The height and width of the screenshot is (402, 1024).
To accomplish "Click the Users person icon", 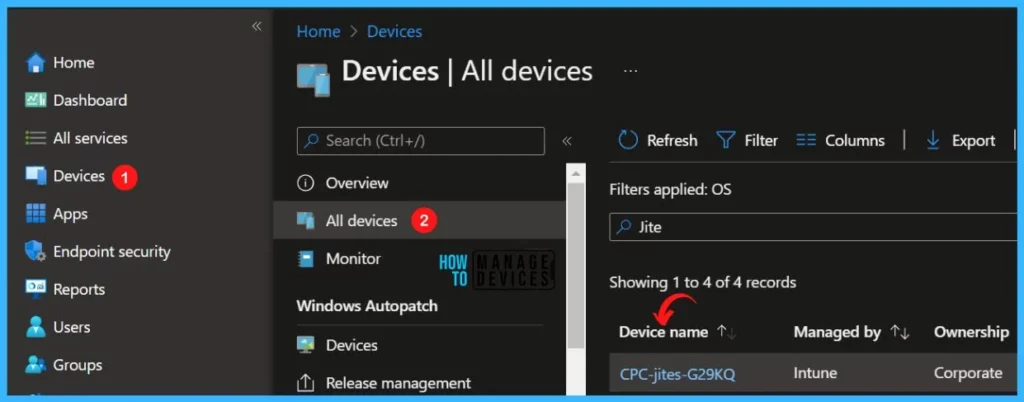I will point(35,327).
